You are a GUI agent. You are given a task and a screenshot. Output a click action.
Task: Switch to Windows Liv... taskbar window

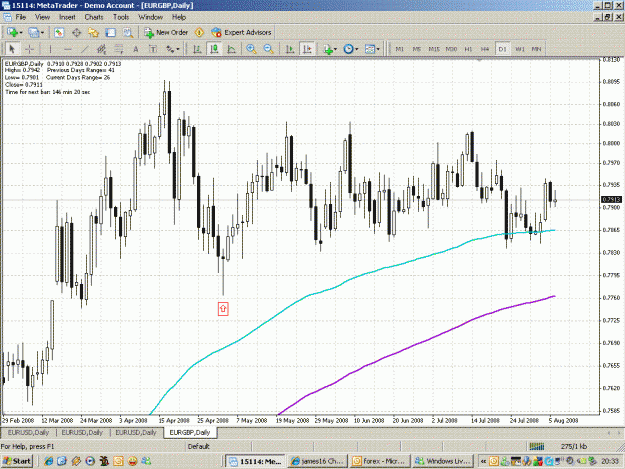point(442,461)
